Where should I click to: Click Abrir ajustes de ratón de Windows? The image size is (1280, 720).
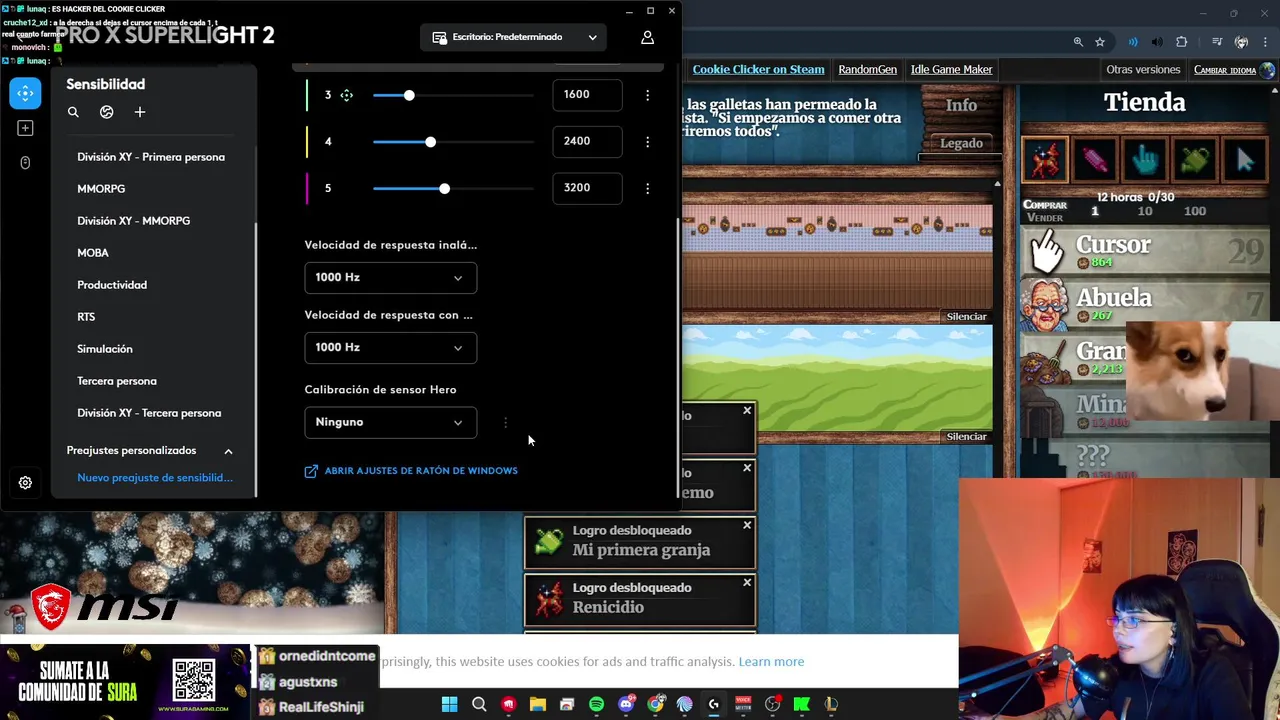tap(421, 471)
